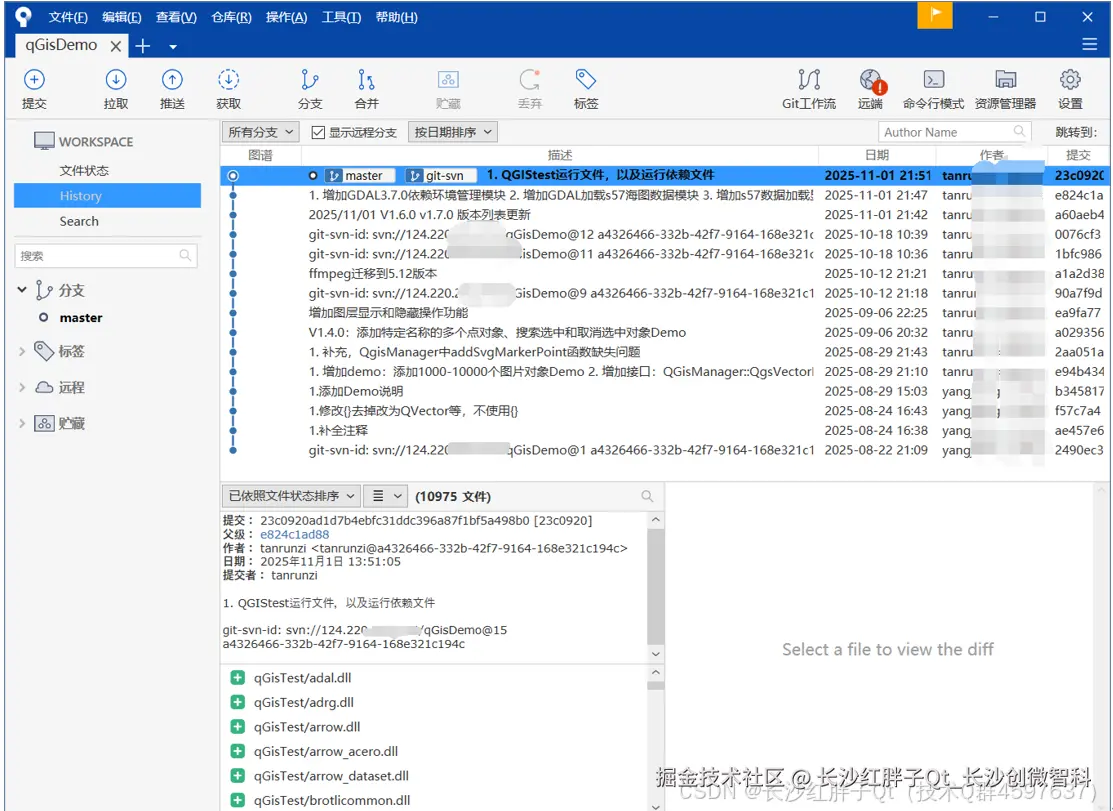Select file qGisTest/arrow_dataset.dll
This screenshot has width=1113, height=811.
coord(331,776)
